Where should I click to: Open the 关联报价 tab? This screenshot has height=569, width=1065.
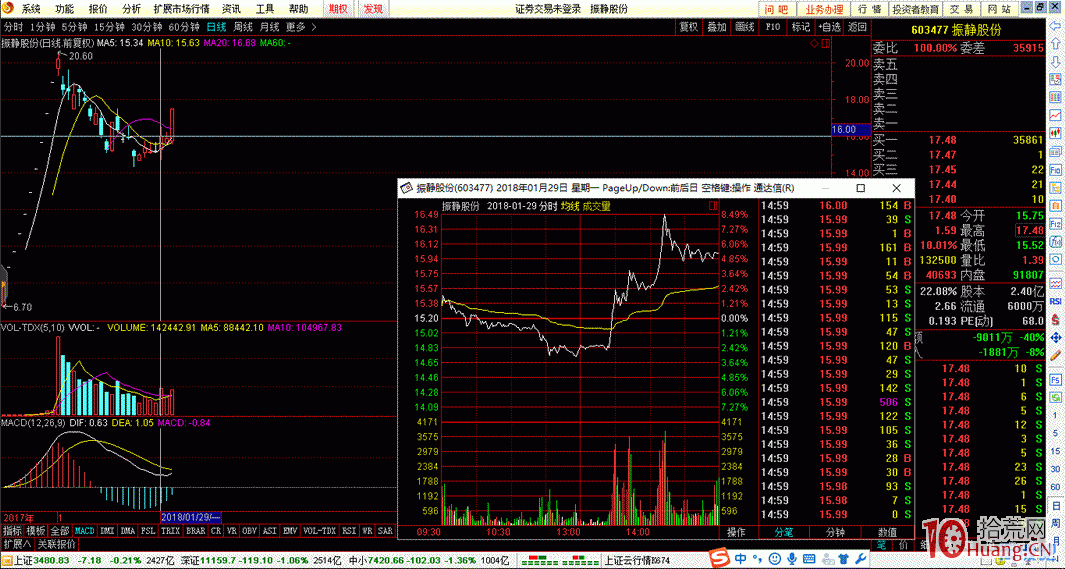pyautogui.click(x=56, y=544)
